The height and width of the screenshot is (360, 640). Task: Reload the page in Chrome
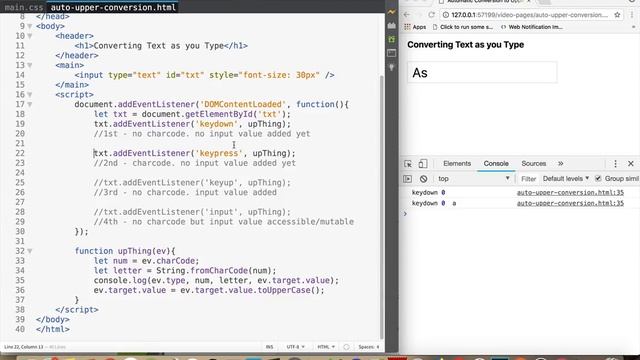coord(431,15)
